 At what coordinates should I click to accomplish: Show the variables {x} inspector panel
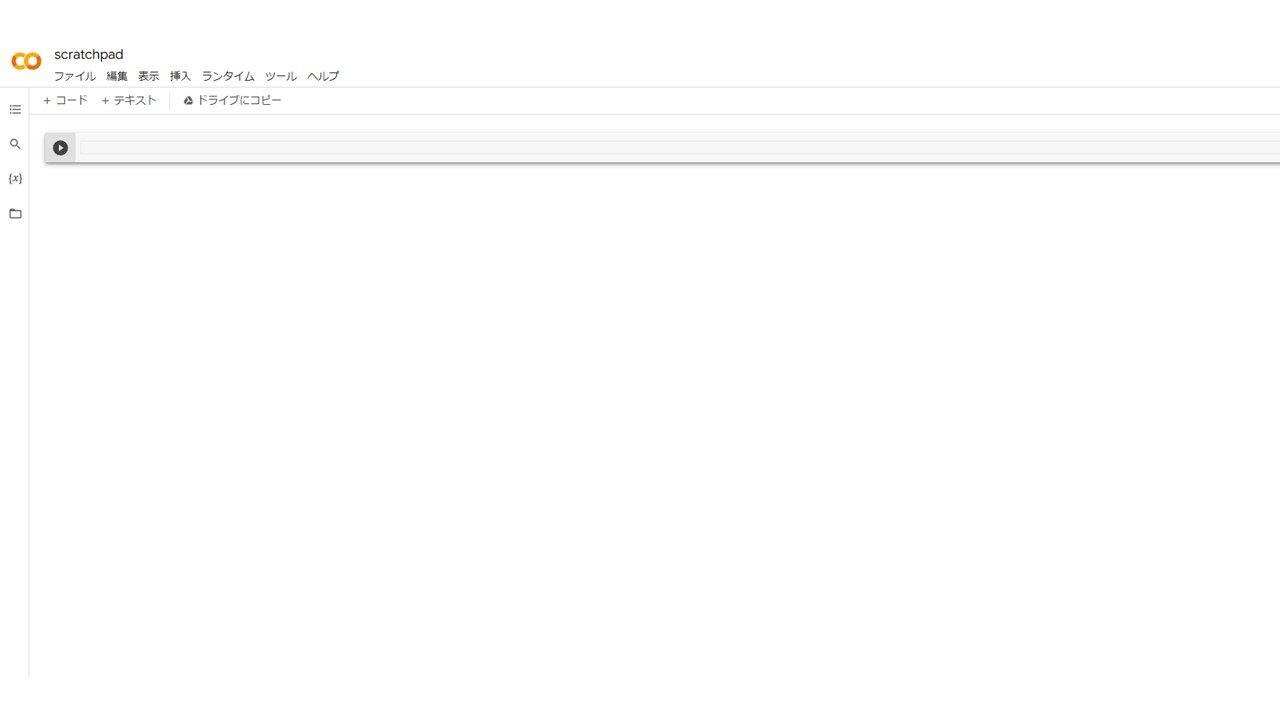coord(15,179)
